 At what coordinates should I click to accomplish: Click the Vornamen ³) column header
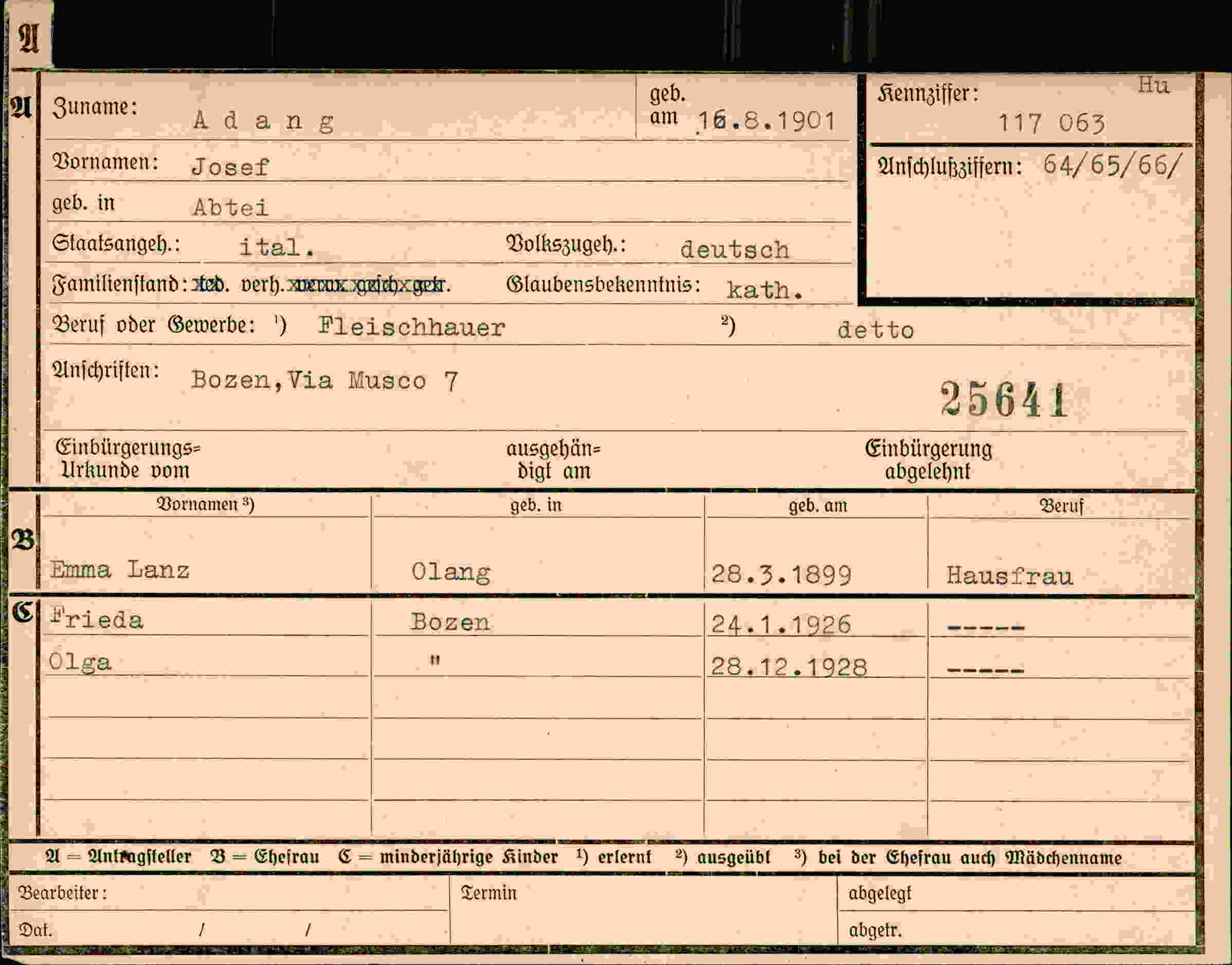(206, 504)
